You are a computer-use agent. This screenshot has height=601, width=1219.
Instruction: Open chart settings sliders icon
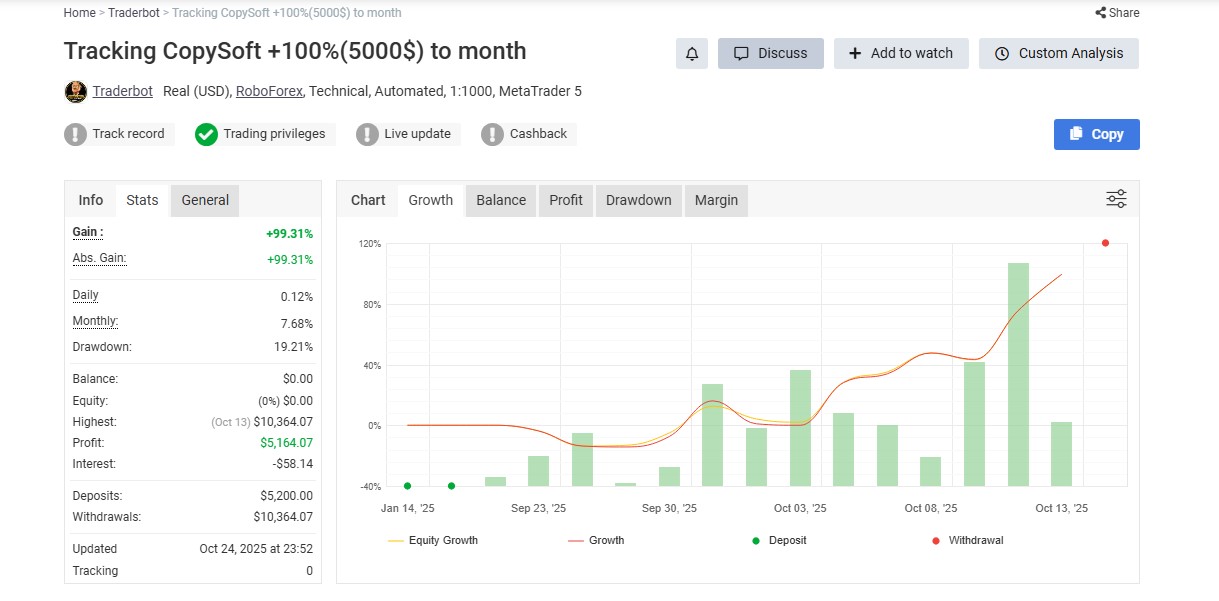coord(1116,199)
